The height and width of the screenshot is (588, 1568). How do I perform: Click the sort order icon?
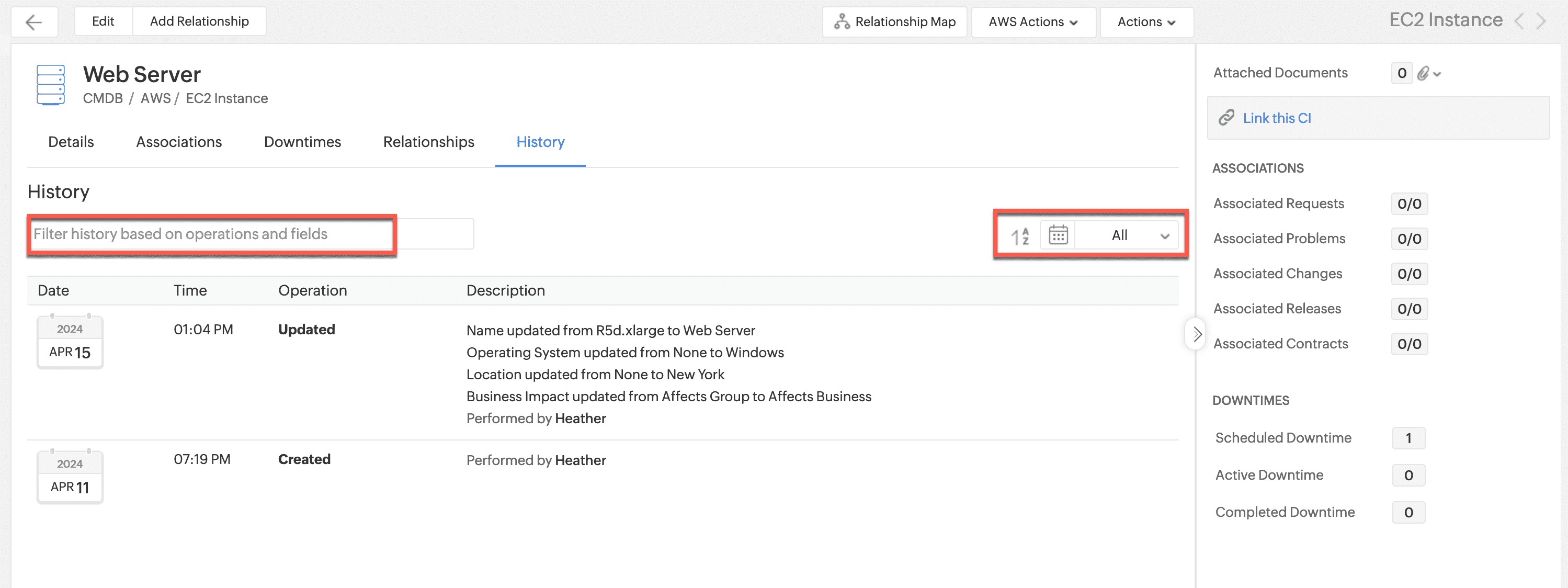pos(1019,235)
